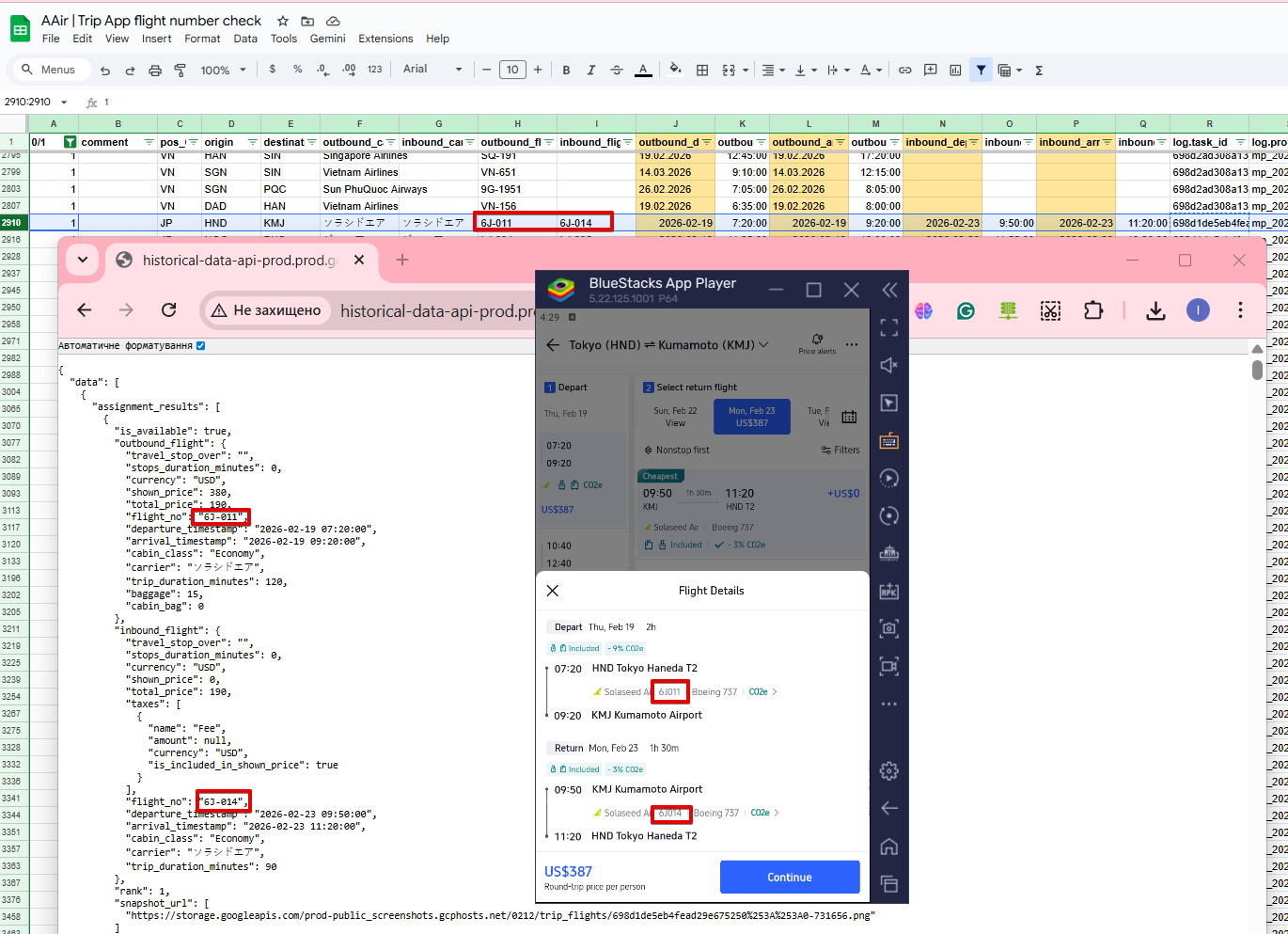1288x934 pixels.
Task: Print the spreadsheet using the printer icon
Action: tap(155, 71)
